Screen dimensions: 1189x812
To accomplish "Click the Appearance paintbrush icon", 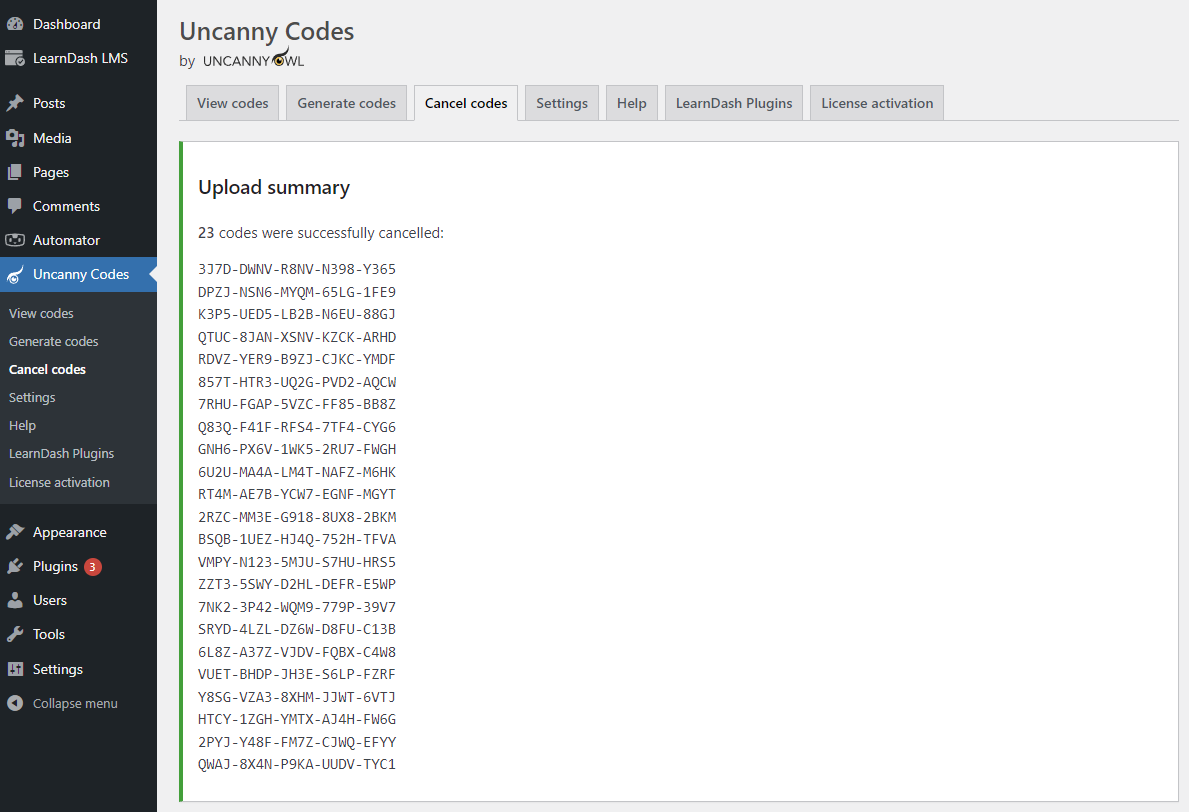I will [x=15, y=532].
